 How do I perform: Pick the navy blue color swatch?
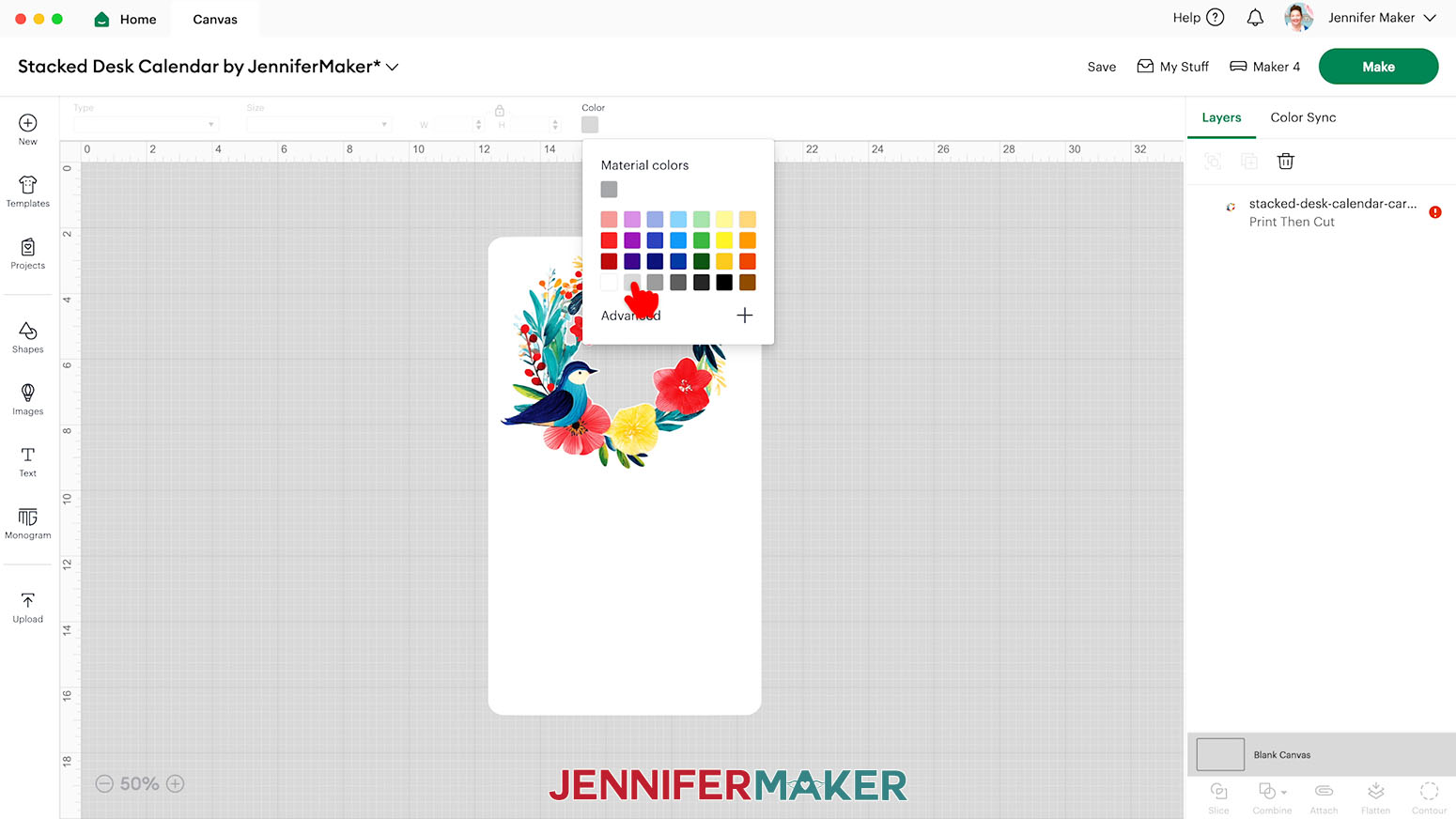pyautogui.click(x=655, y=261)
